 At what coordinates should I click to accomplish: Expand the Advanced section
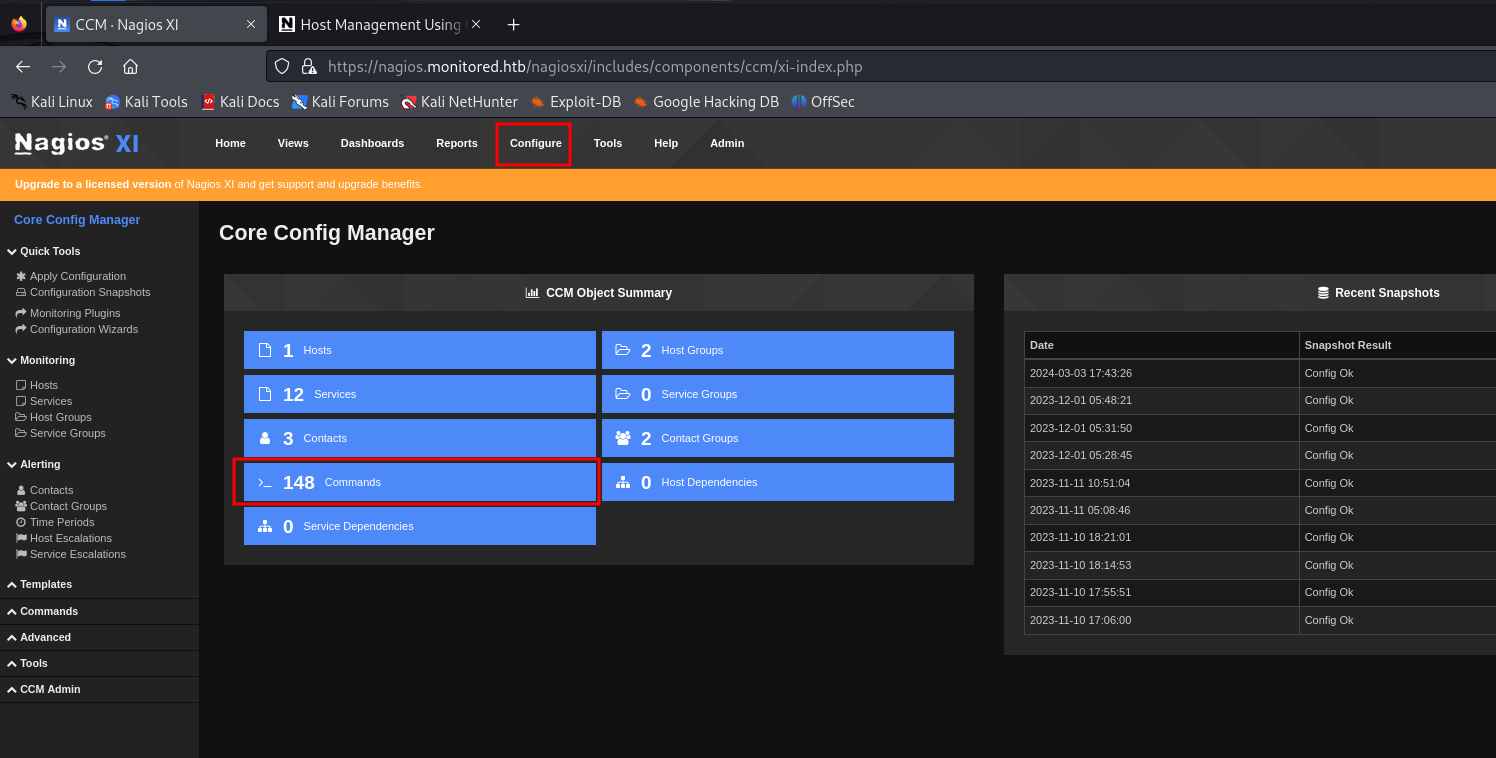coord(39,637)
